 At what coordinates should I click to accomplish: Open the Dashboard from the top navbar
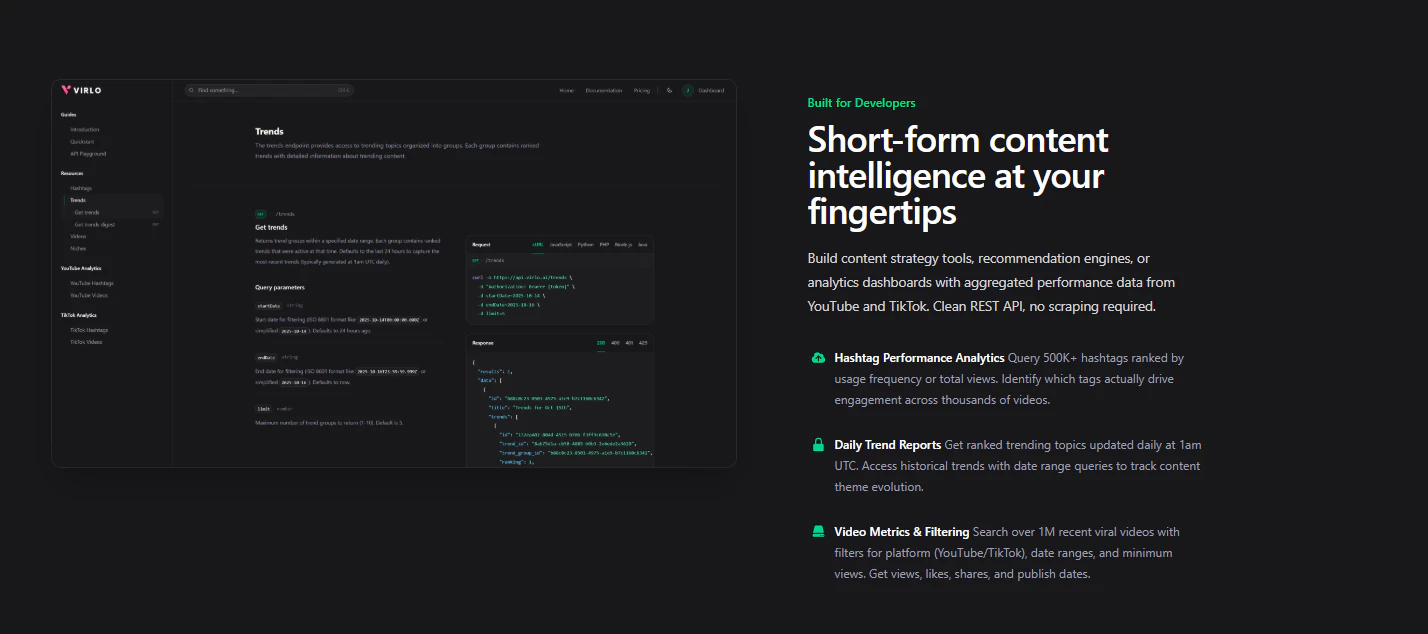[710, 90]
